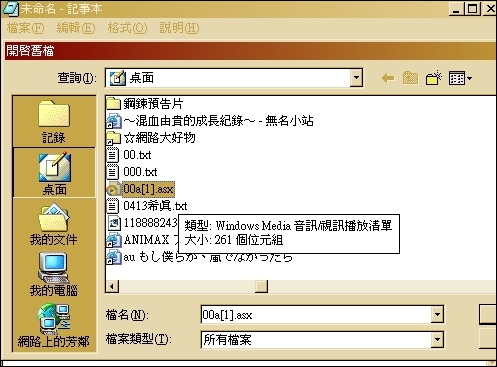Create a new folder icon

(x=433, y=78)
